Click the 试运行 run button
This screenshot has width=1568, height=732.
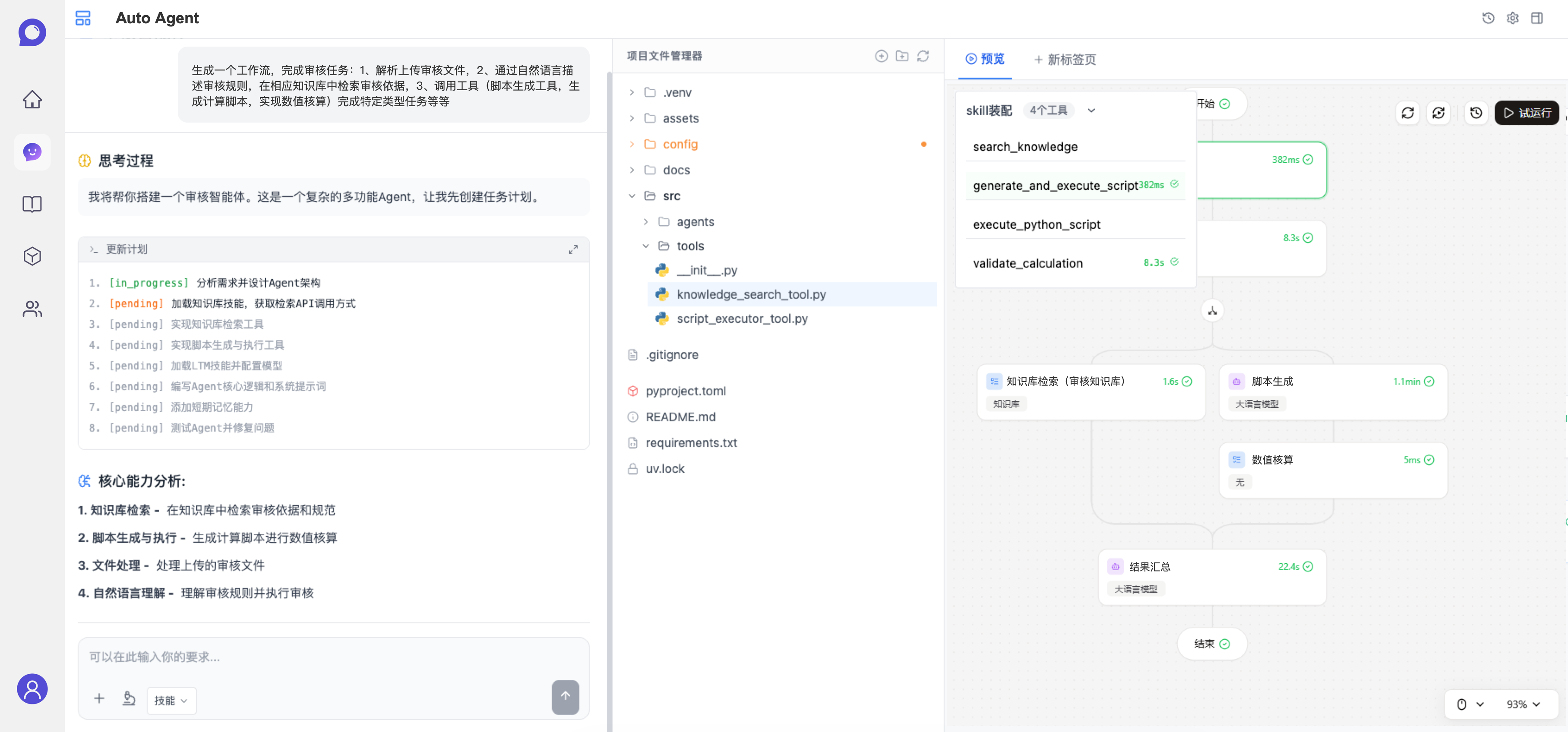[1526, 113]
